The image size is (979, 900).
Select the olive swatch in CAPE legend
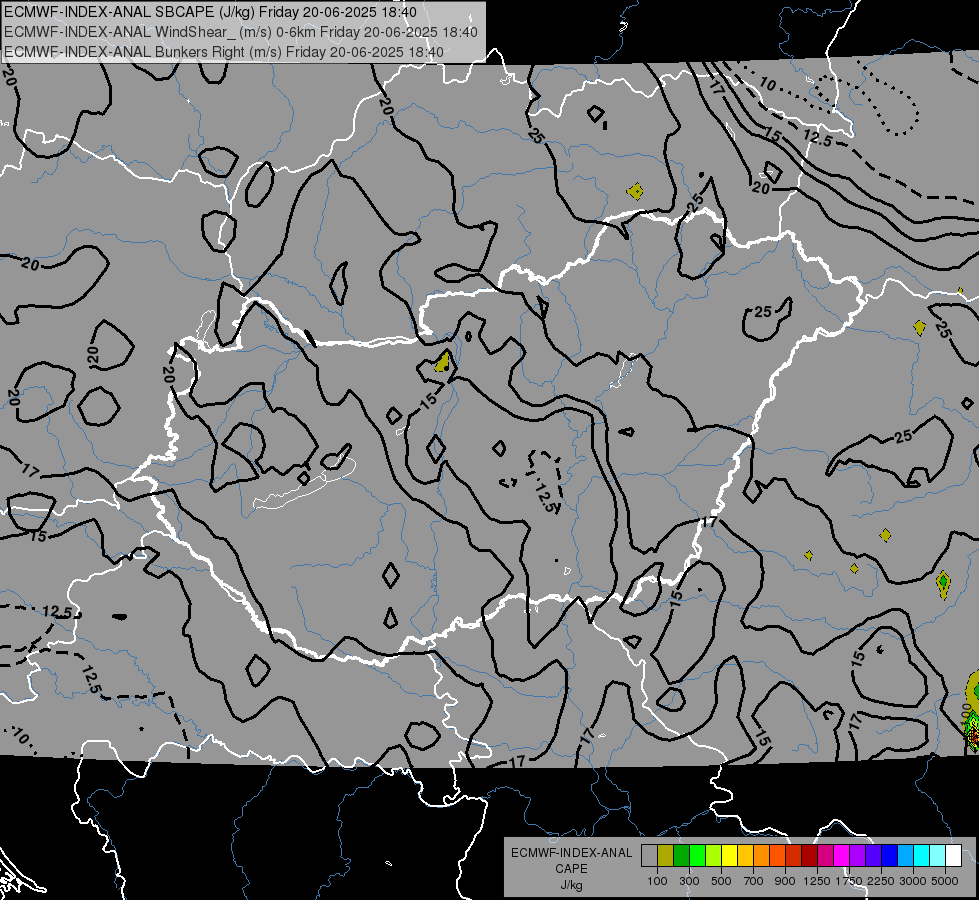pyautogui.click(x=666, y=856)
